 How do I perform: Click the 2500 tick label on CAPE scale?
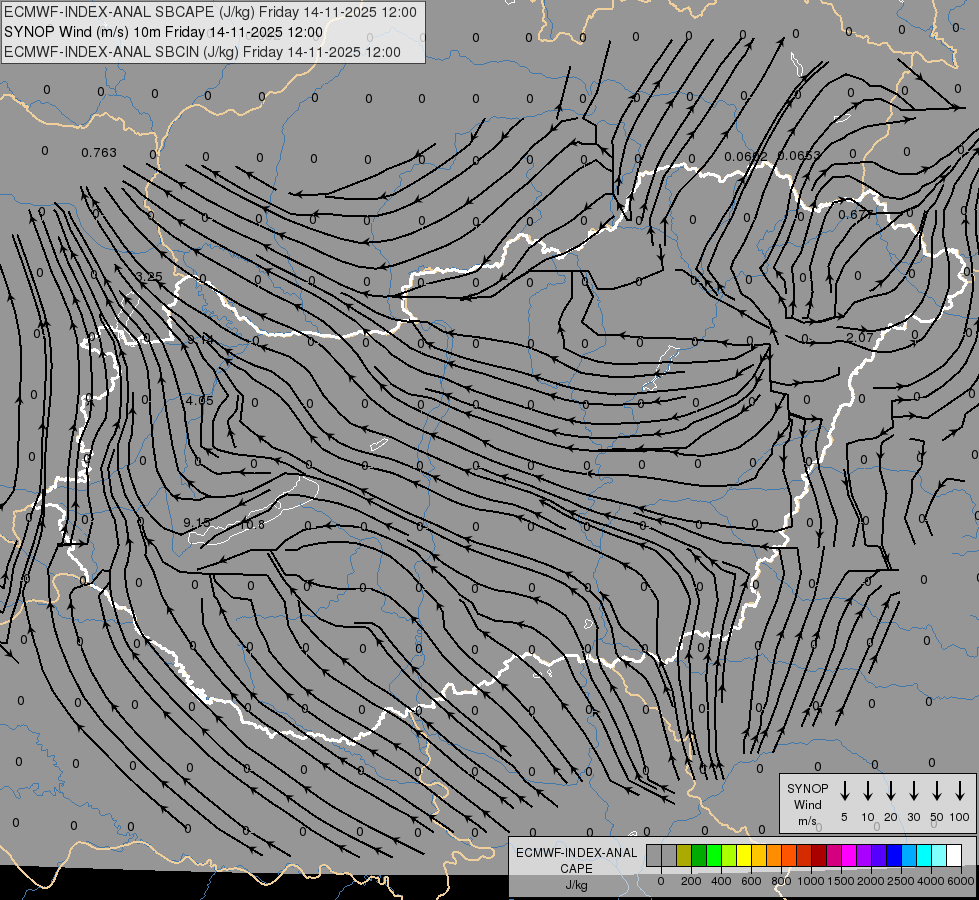point(901,881)
